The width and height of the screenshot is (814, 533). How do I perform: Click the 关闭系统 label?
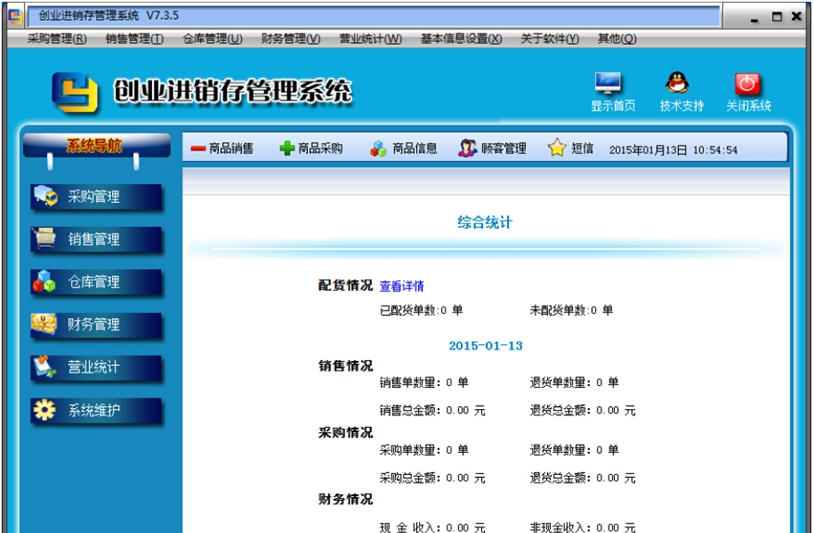pos(748,106)
